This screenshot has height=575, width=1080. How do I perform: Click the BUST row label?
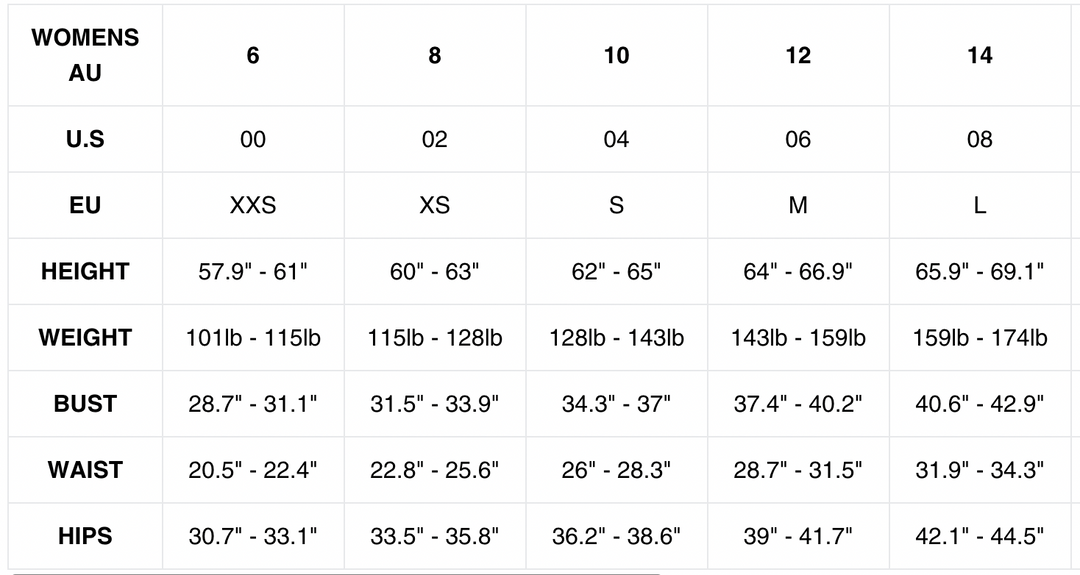pos(85,403)
